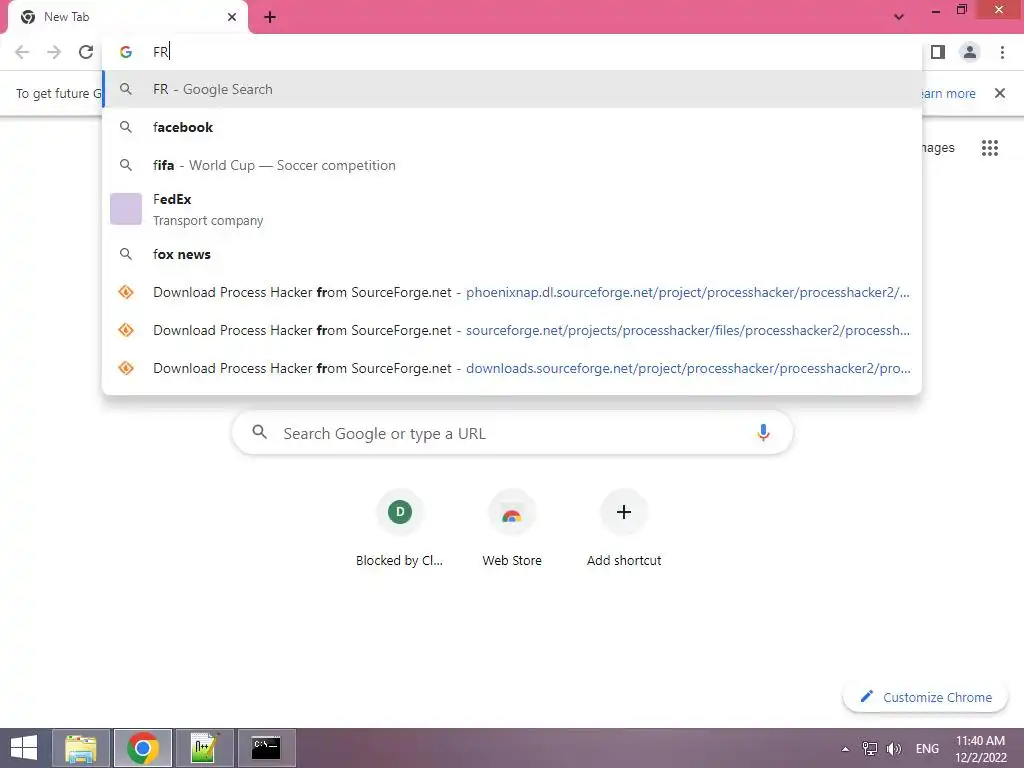Click the Chrome taskbar icon
1024x768 pixels.
point(143,748)
